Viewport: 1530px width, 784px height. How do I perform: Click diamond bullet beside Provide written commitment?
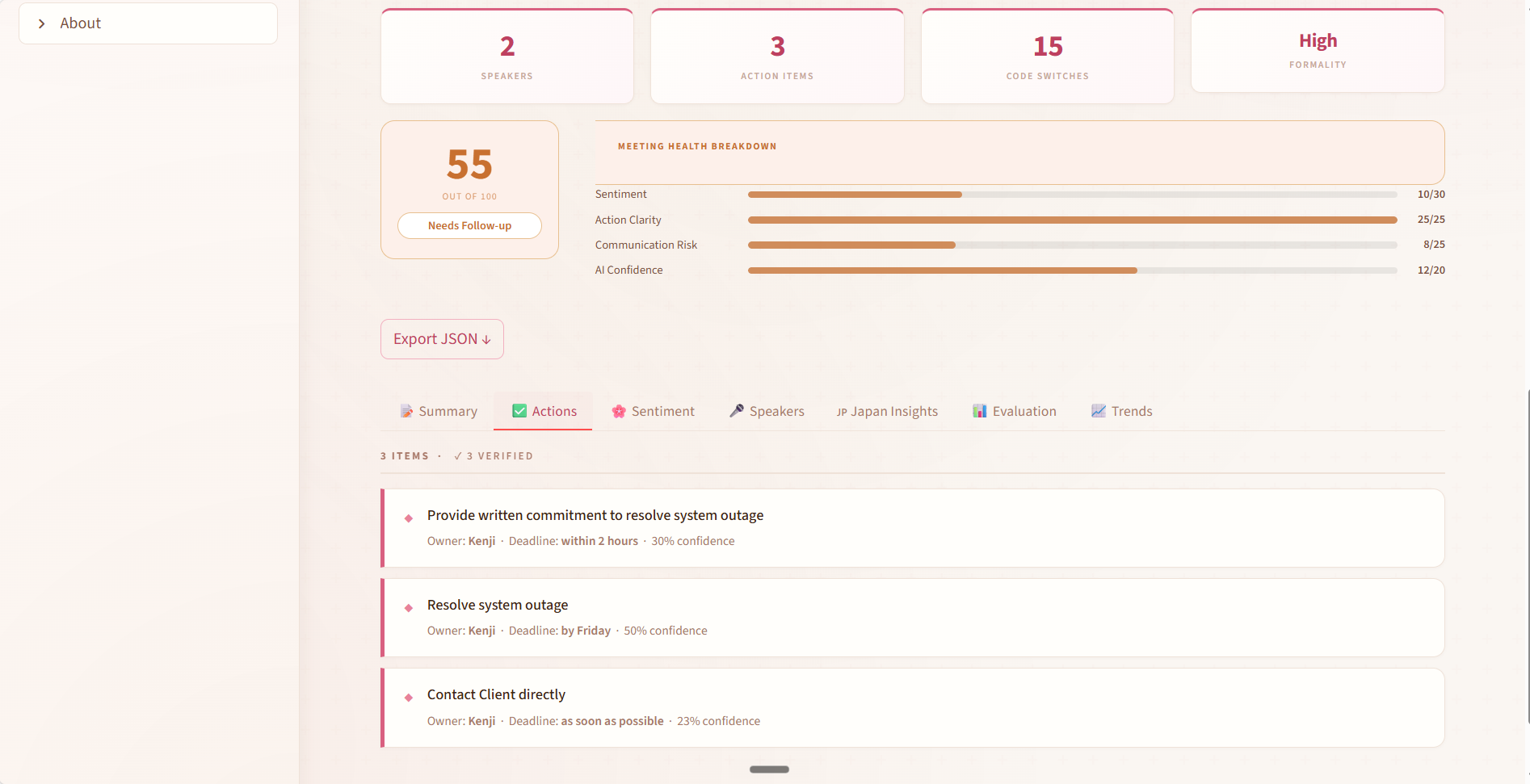409,518
